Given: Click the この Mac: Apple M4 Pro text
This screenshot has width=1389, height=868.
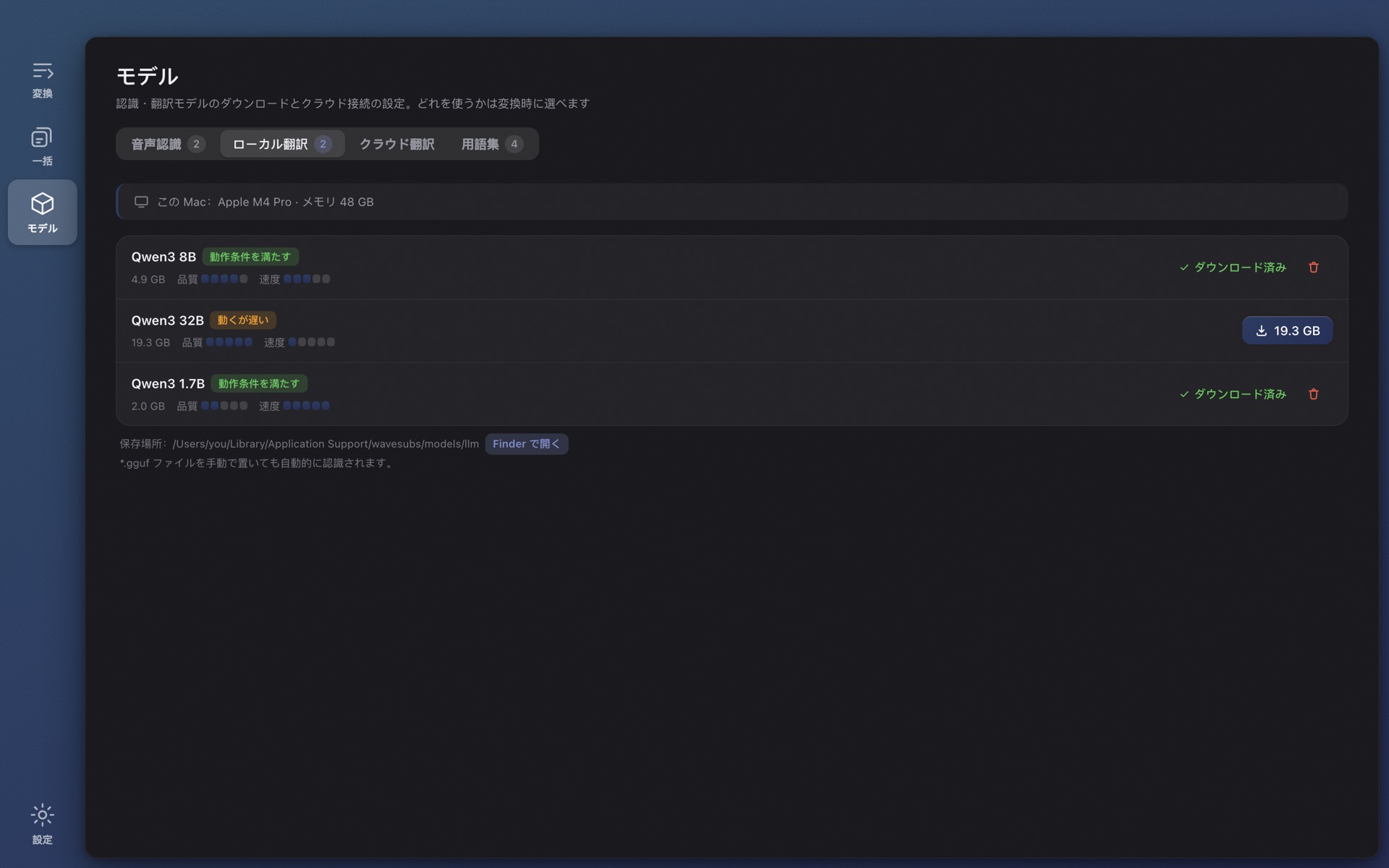Looking at the screenshot, I should pyautogui.click(x=265, y=202).
